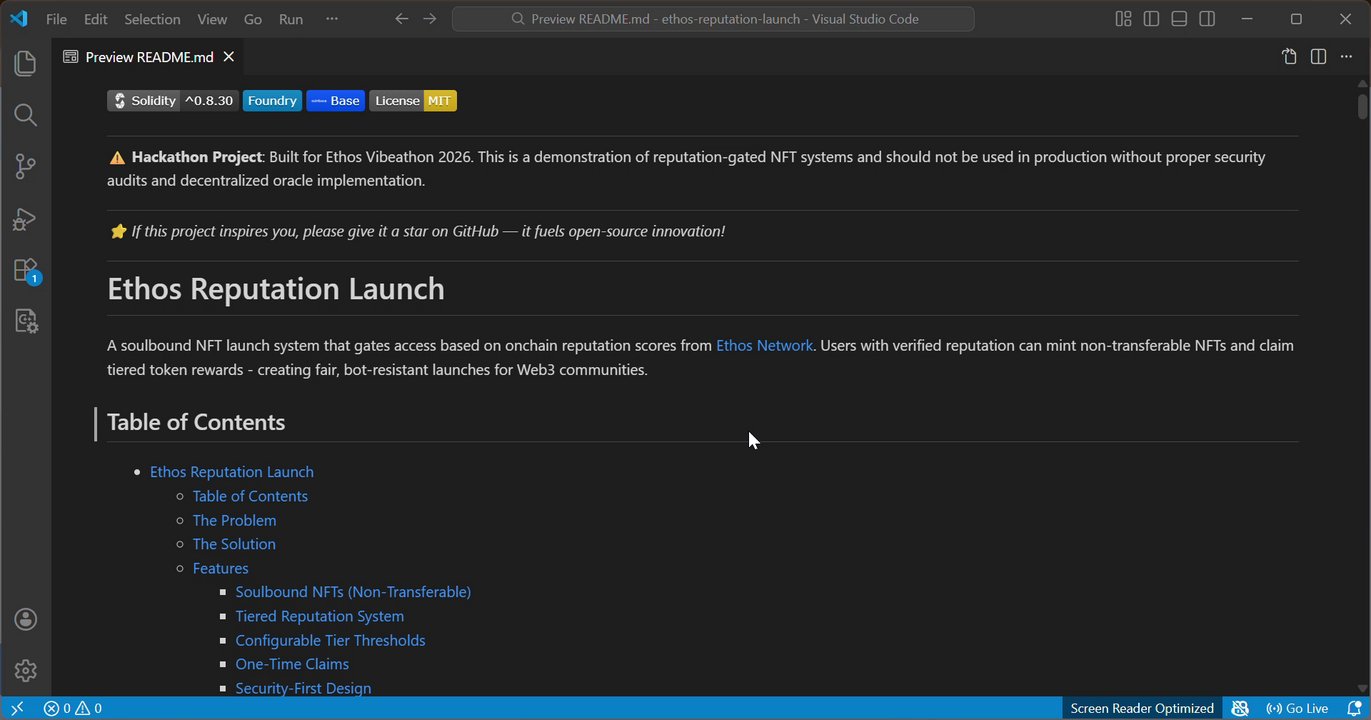Open the Go menu
The width and height of the screenshot is (1371, 720).
click(x=253, y=19)
